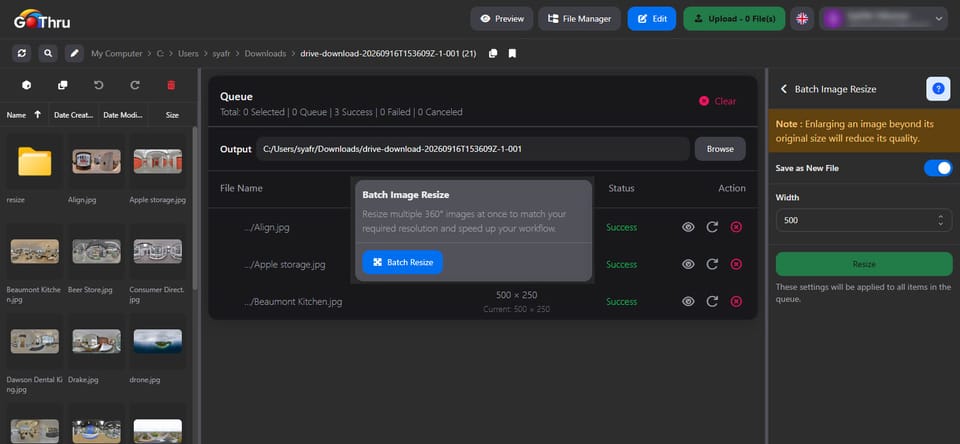Open the help question-mark icon
Screen dimensions: 960x444
[938, 89]
